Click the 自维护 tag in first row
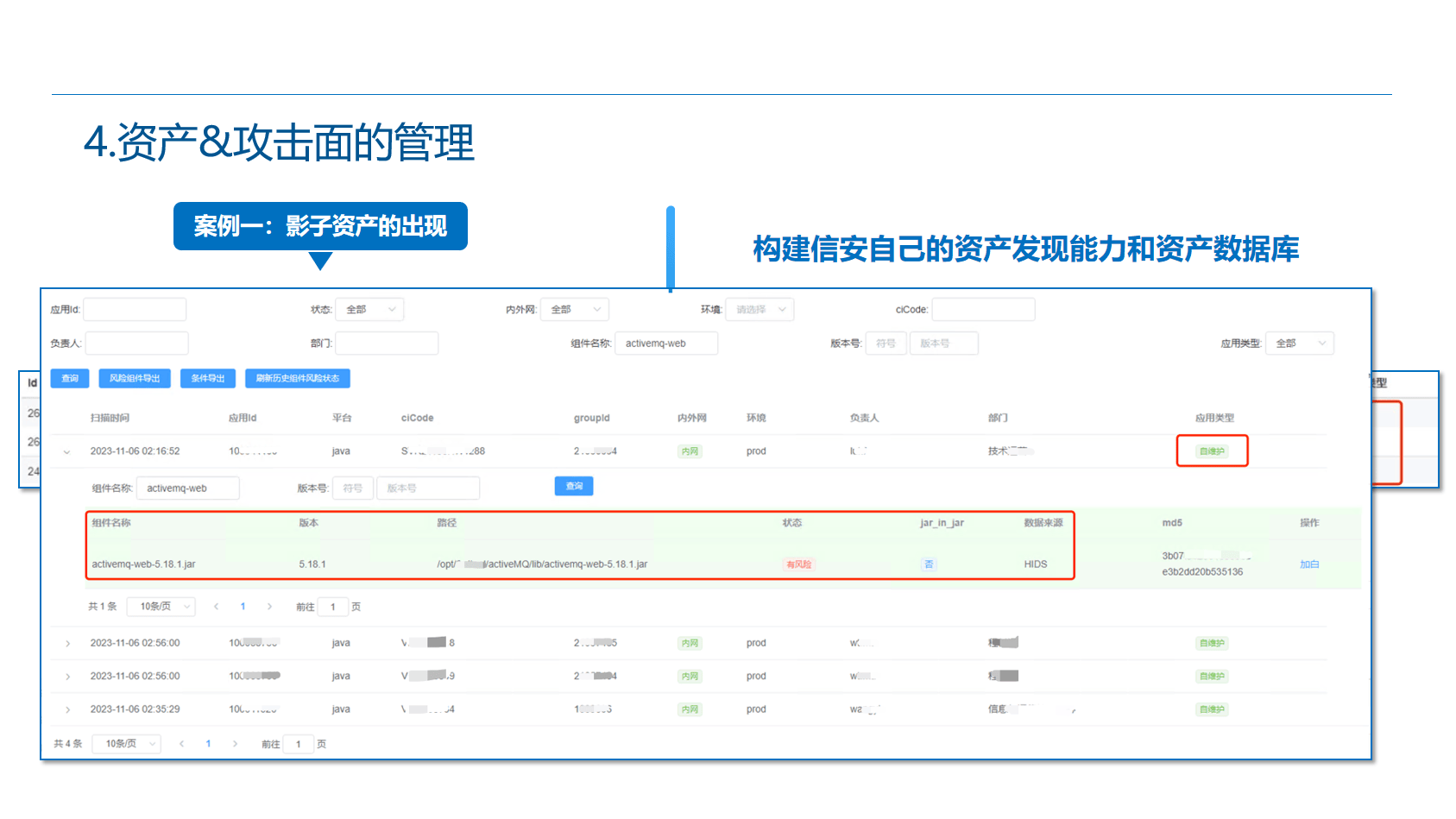 (x=1212, y=450)
